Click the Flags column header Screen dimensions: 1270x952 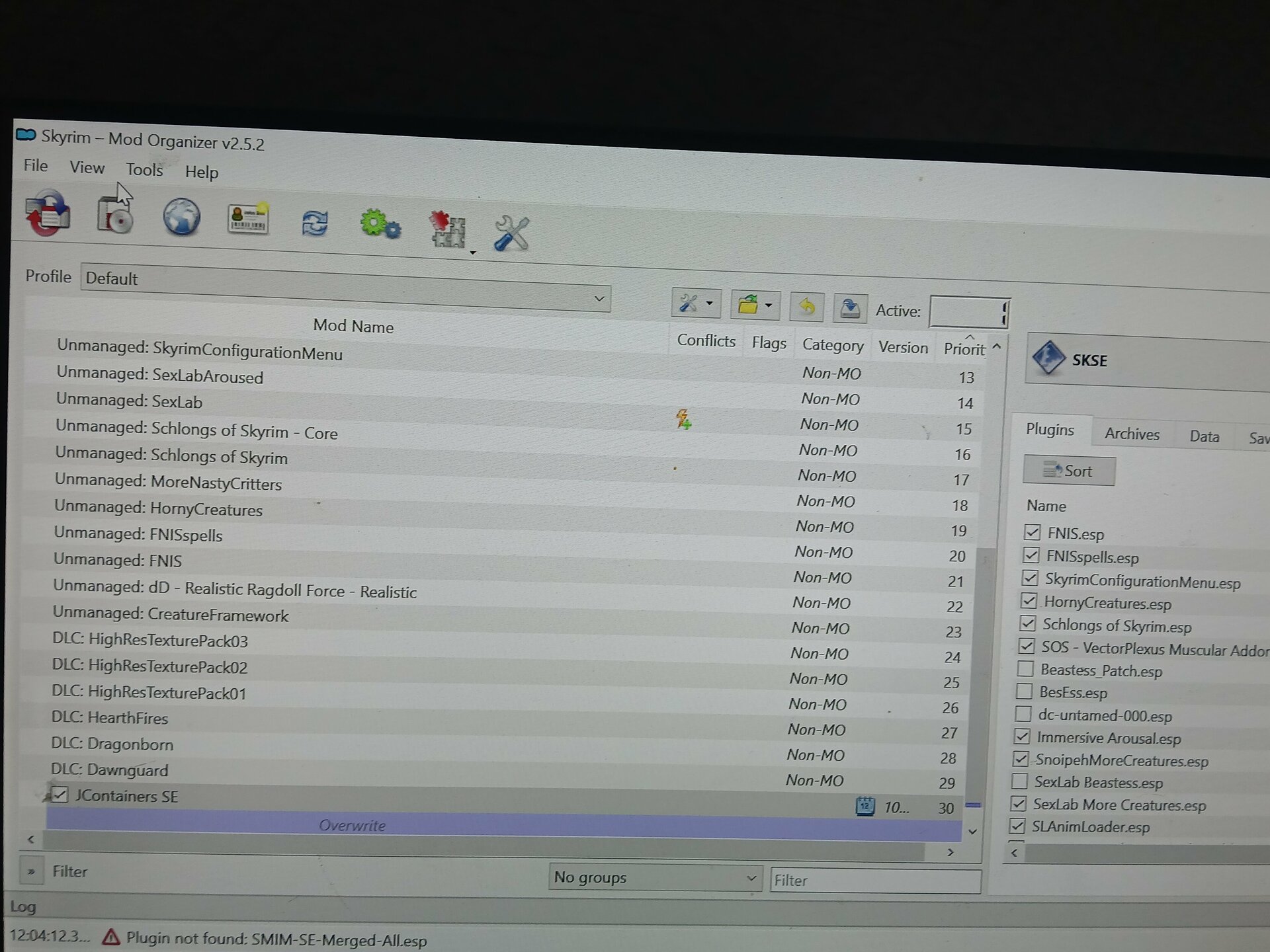(769, 343)
